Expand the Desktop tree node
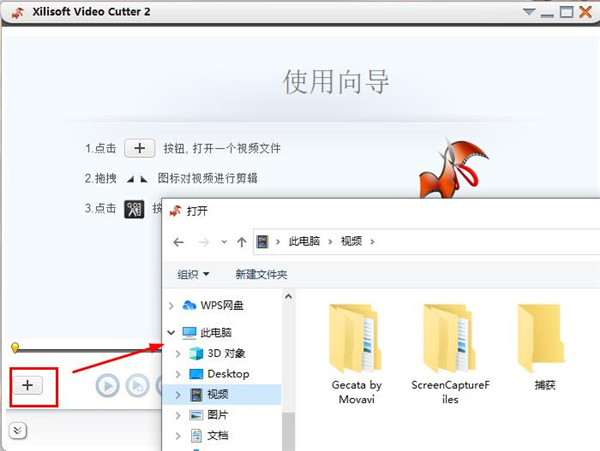Image resolution: width=600 pixels, height=451 pixels. click(x=178, y=374)
